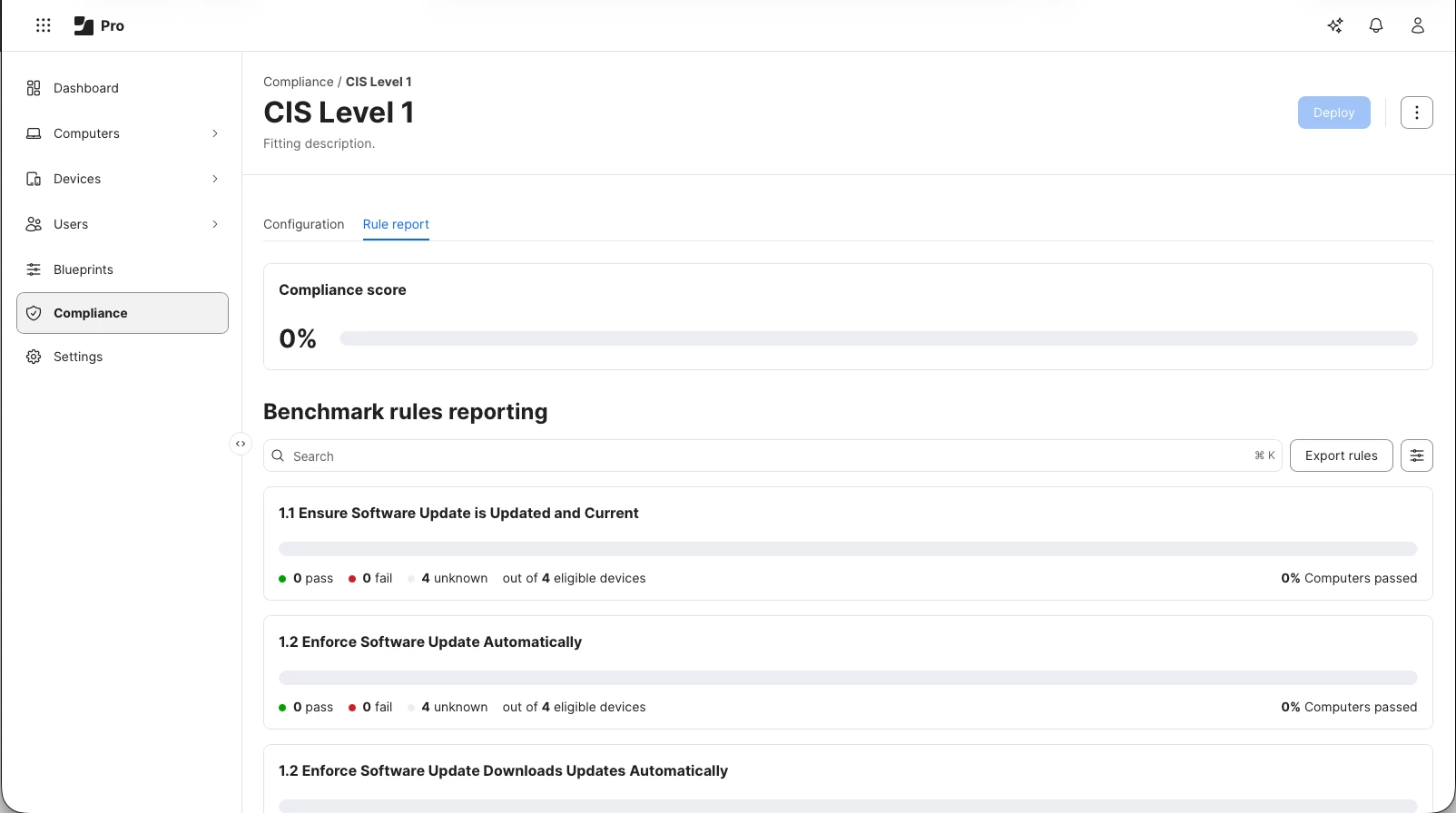Click the Compliance shield icon
The width and height of the screenshot is (1456, 813).
(34, 313)
